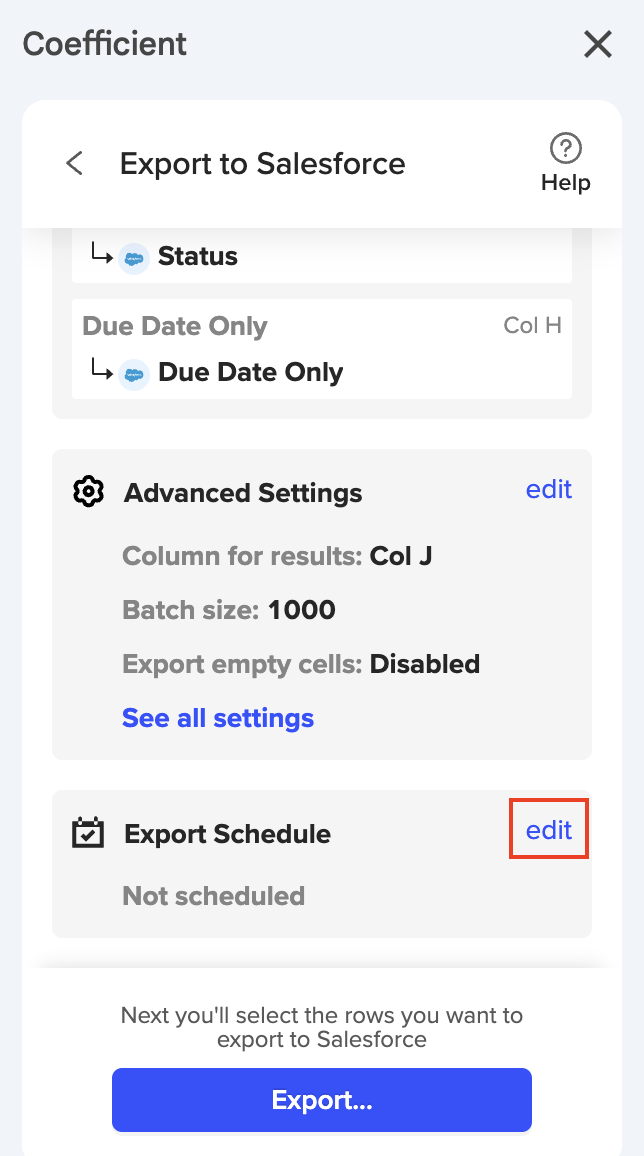Click the Col H column label
Image resolution: width=644 pixels, height=1156 pixels.
(x=532, y=325)
